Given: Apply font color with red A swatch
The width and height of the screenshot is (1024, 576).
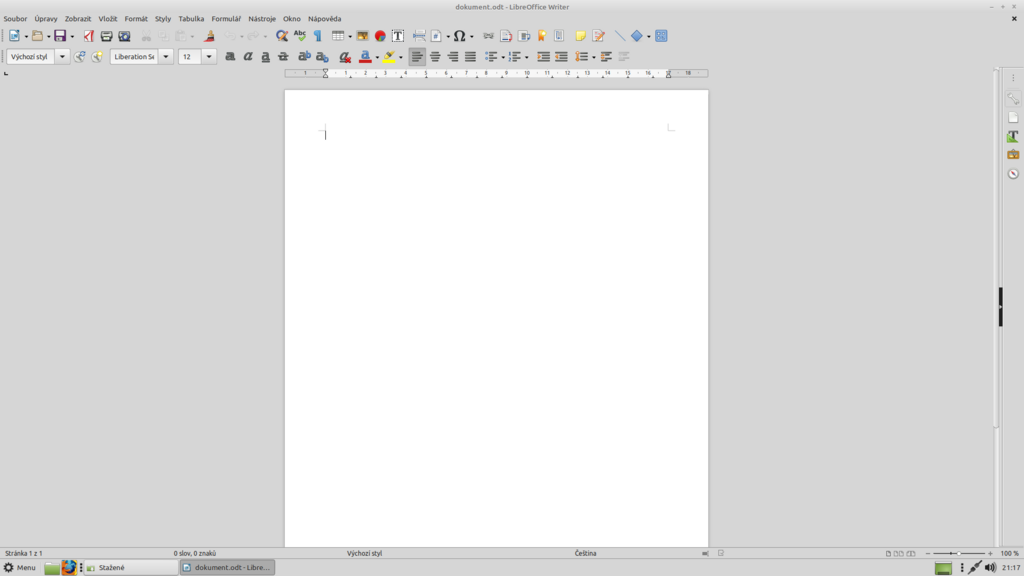Looking at the screenshot, I should tap(365, 57).
